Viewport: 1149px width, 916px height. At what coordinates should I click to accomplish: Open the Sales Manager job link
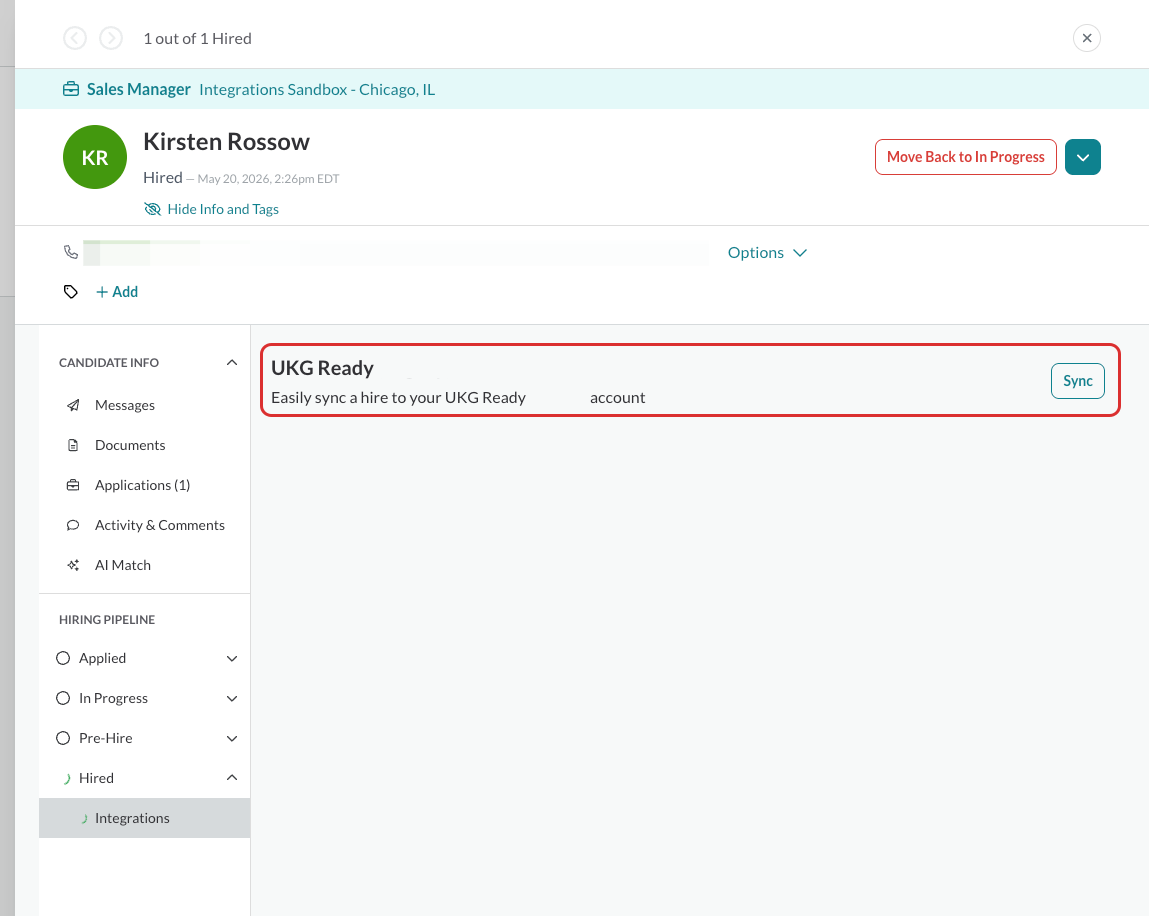(x=138, y=89)
